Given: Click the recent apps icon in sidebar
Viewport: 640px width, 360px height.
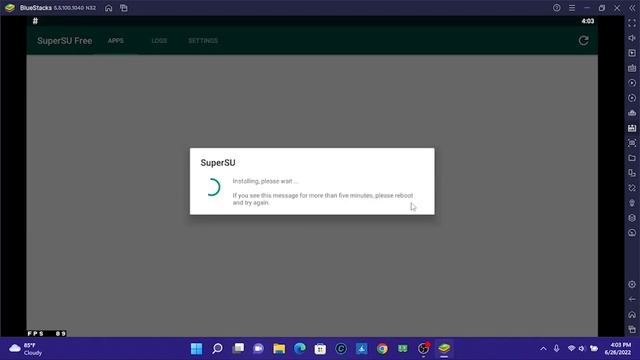Looking at the screenshot, I should coord(632,329).
